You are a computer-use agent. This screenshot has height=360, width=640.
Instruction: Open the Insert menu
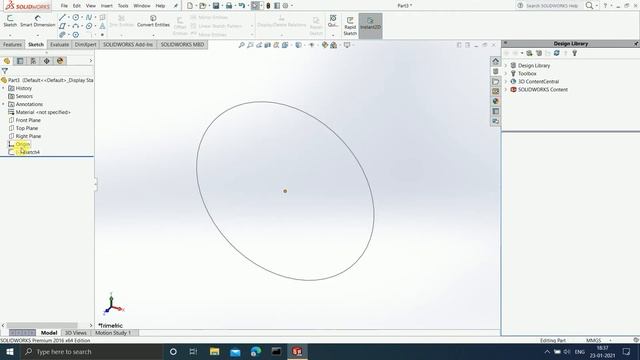(x=107, y=6)
